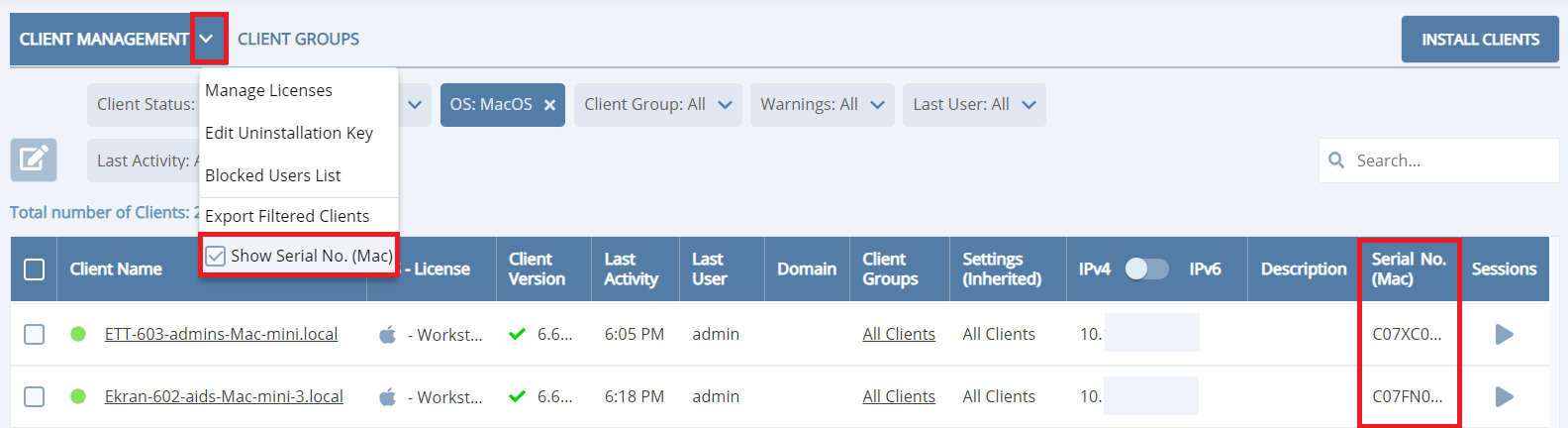This screenshot has height=428, width=1568.
Task: Select Export Filtered Clients menu item
Action: (x=287, y=216)
